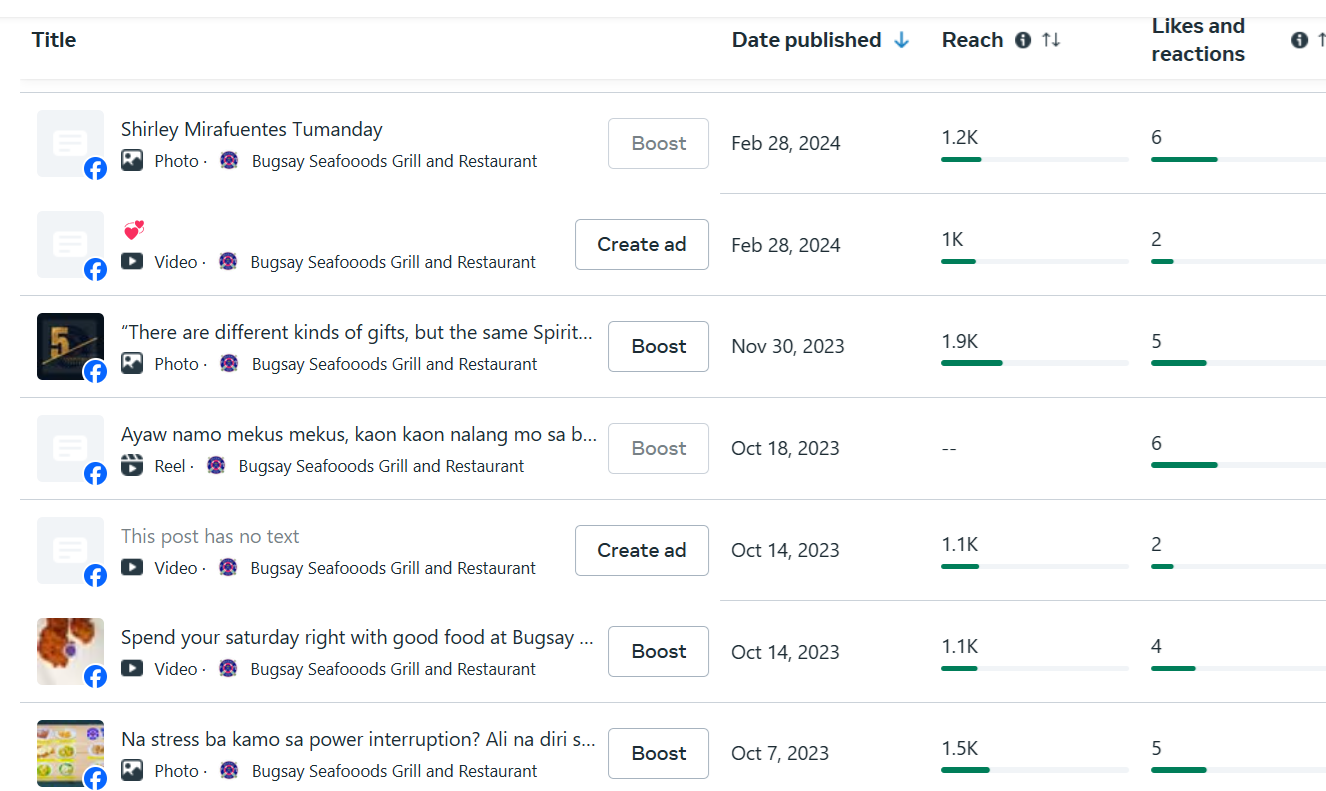Open thumbnail of Spirit gifts post
This screenshot has height=791, width=1326.
(x=70, y=346)
